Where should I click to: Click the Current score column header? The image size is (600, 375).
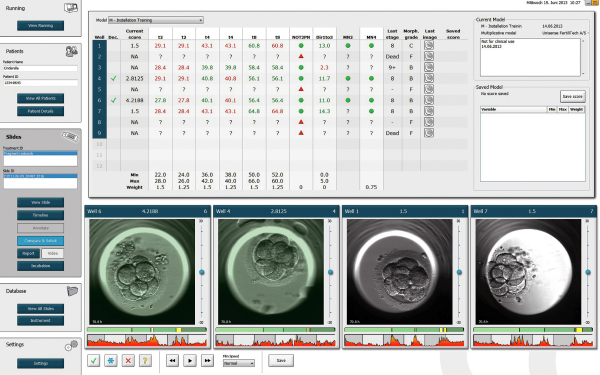tap(134, 34)
